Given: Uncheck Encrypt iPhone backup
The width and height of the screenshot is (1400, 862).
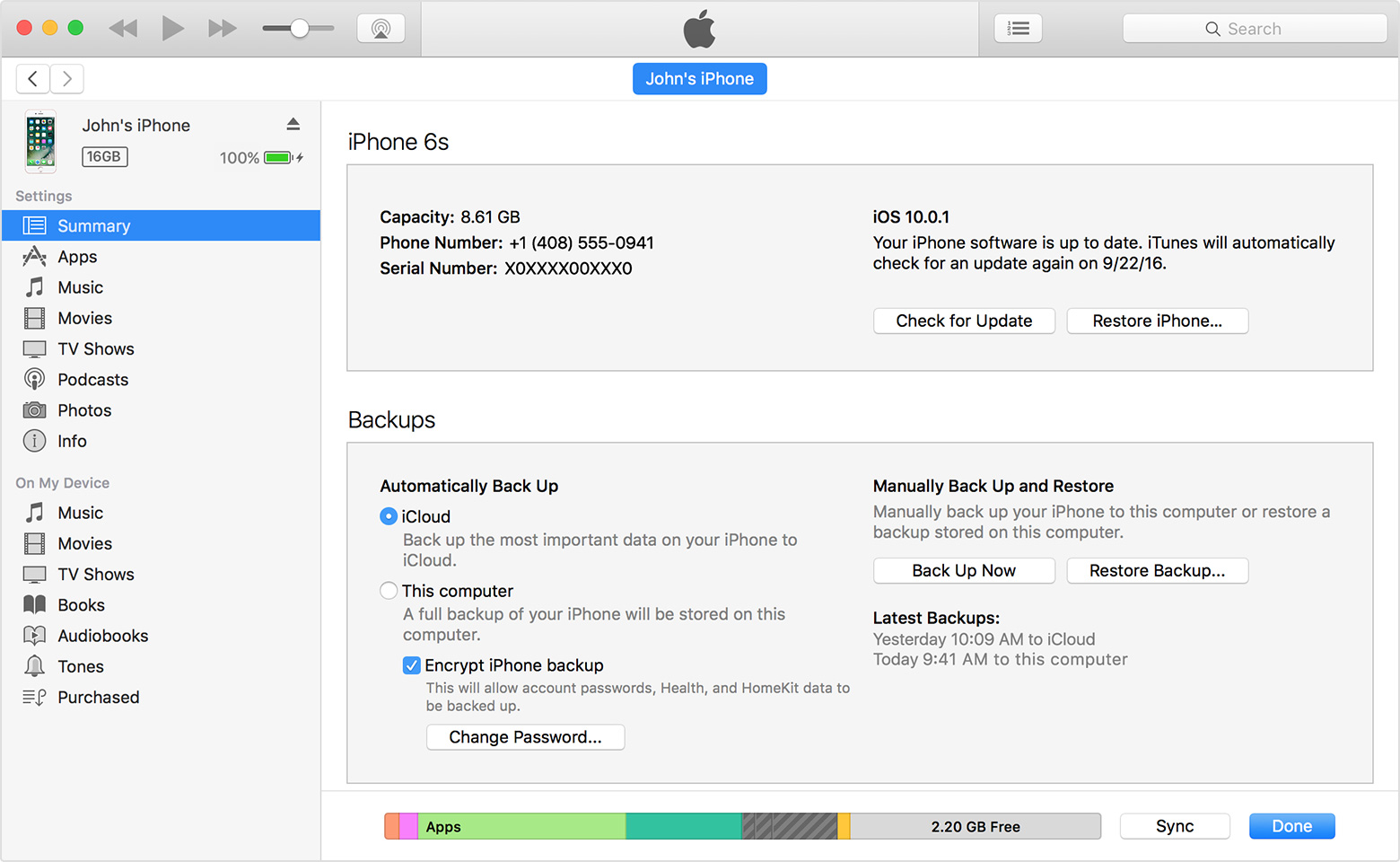Looking at the screenshot, I should 412,665.
